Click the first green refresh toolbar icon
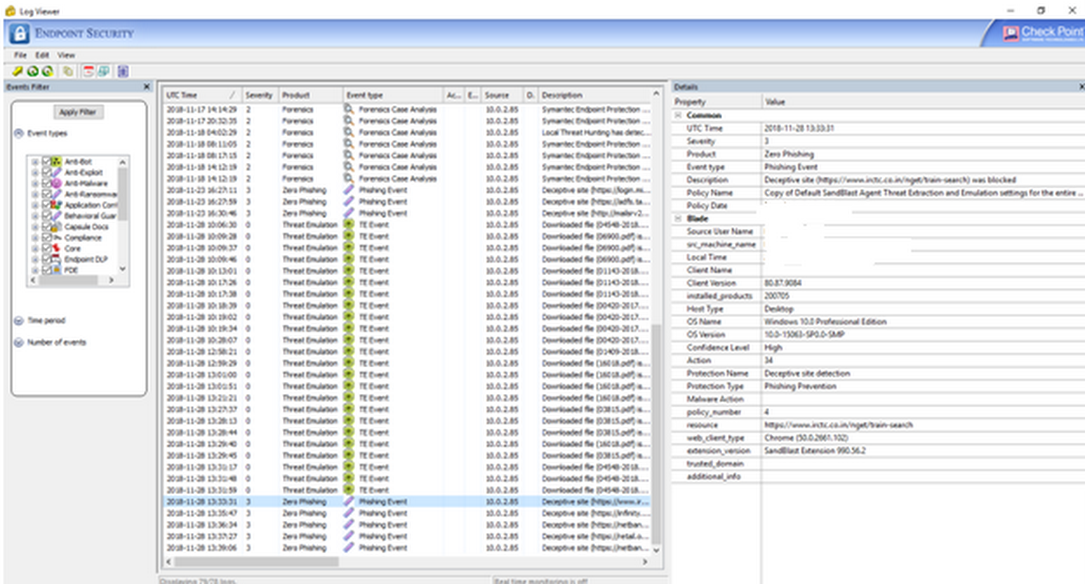 pyautogui.click(x=33, y=71)
